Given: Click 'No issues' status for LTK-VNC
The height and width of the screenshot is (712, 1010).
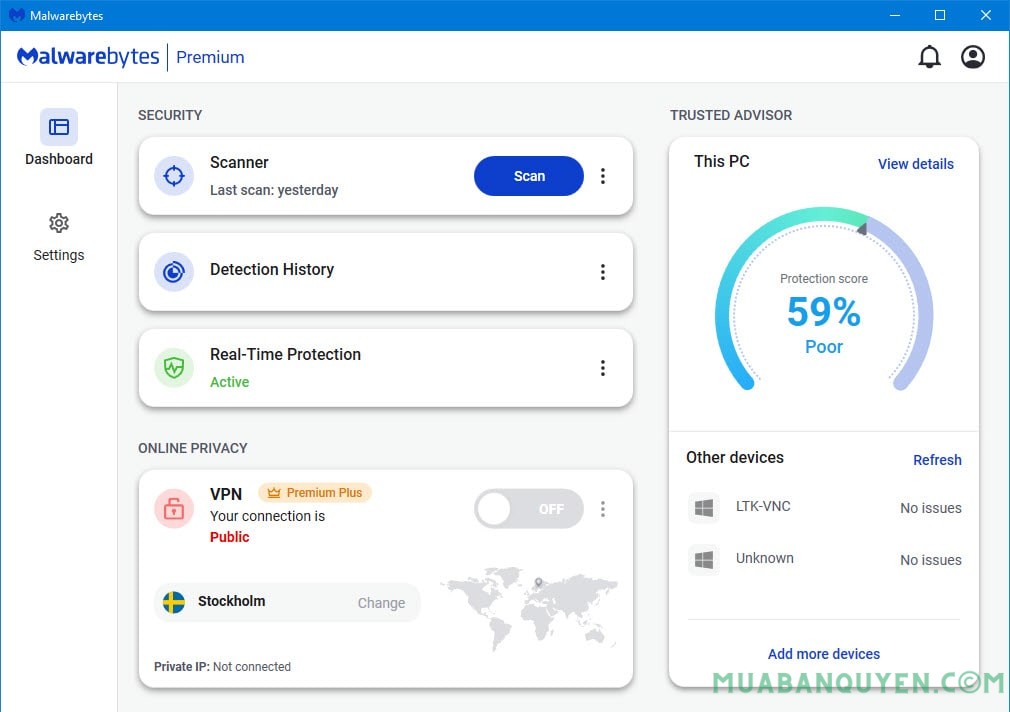Looking at the screenshot, I should tap(931, 508).
